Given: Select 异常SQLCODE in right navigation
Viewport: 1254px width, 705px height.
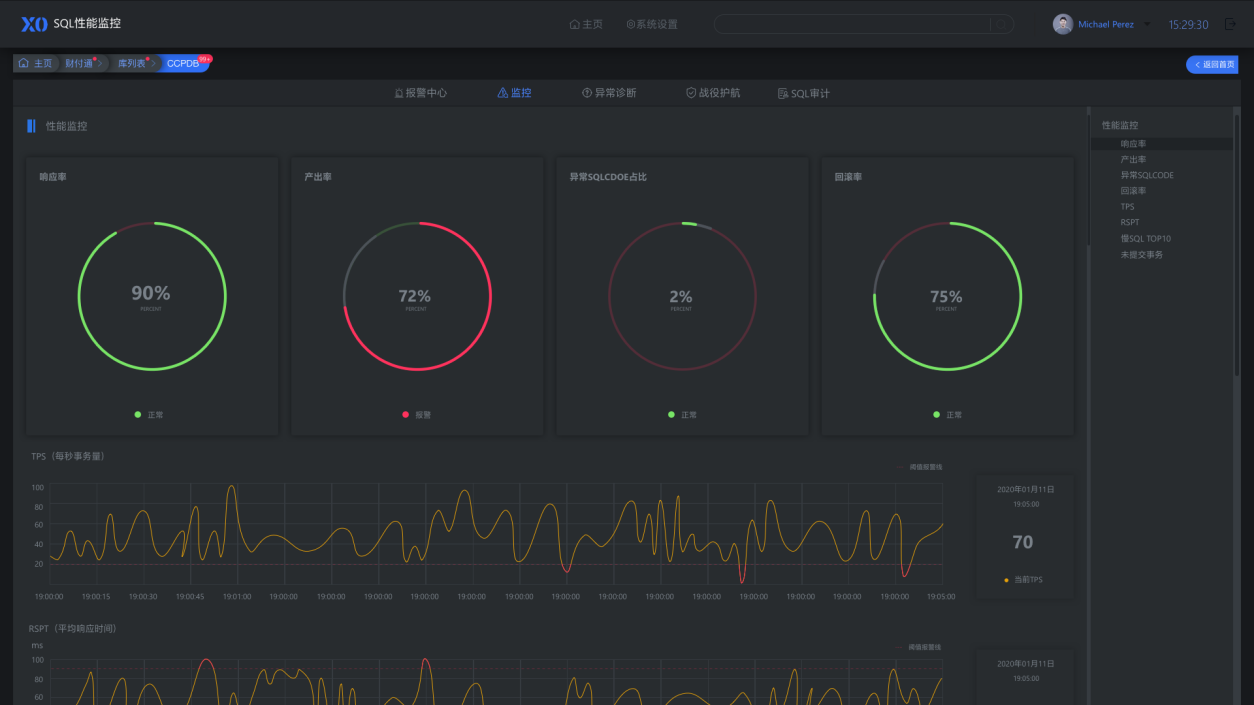Looking at the screenshot, I should tap(1147, 175).
